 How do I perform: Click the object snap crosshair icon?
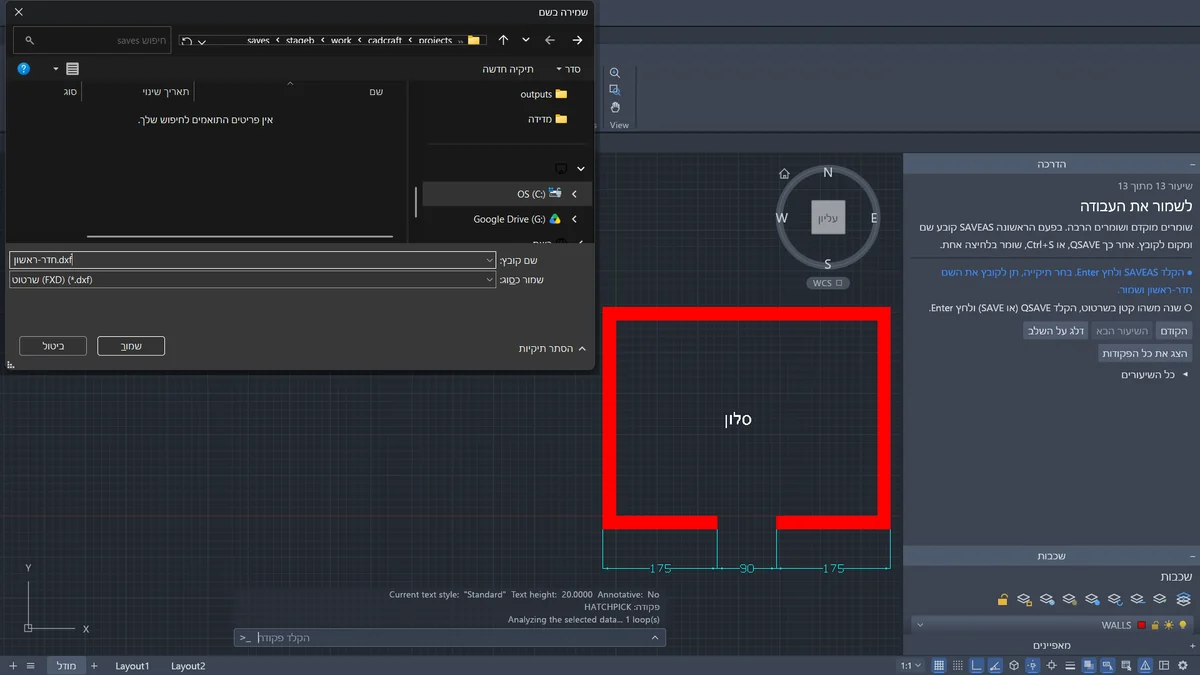point(1051,665)
